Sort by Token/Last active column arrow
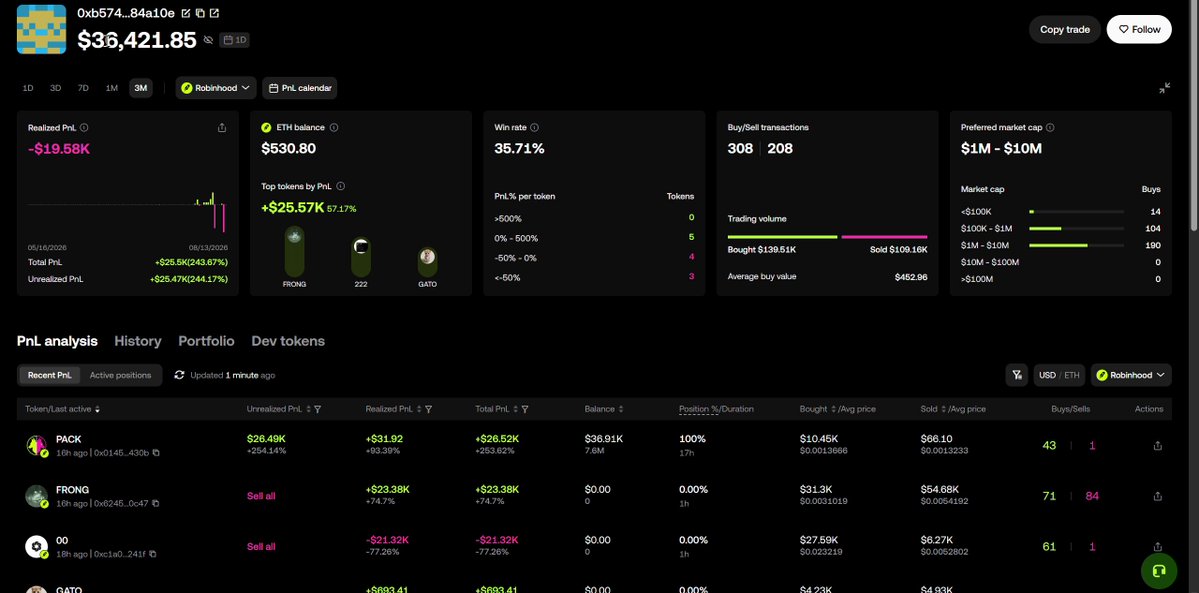 click(x=97, y=409)
